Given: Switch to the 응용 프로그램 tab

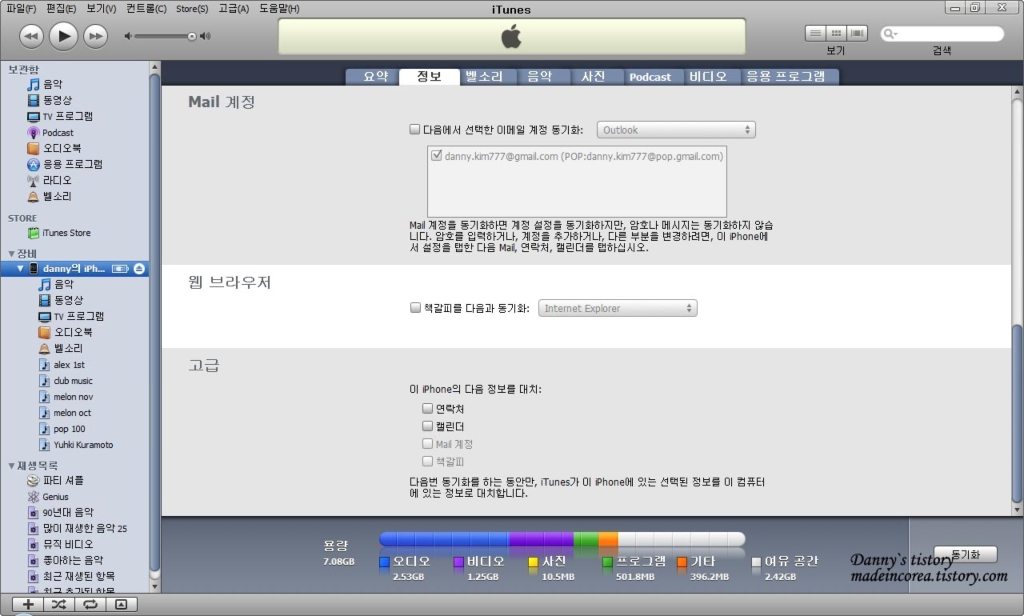Looking at the screenshot, I should pos(786,76).
